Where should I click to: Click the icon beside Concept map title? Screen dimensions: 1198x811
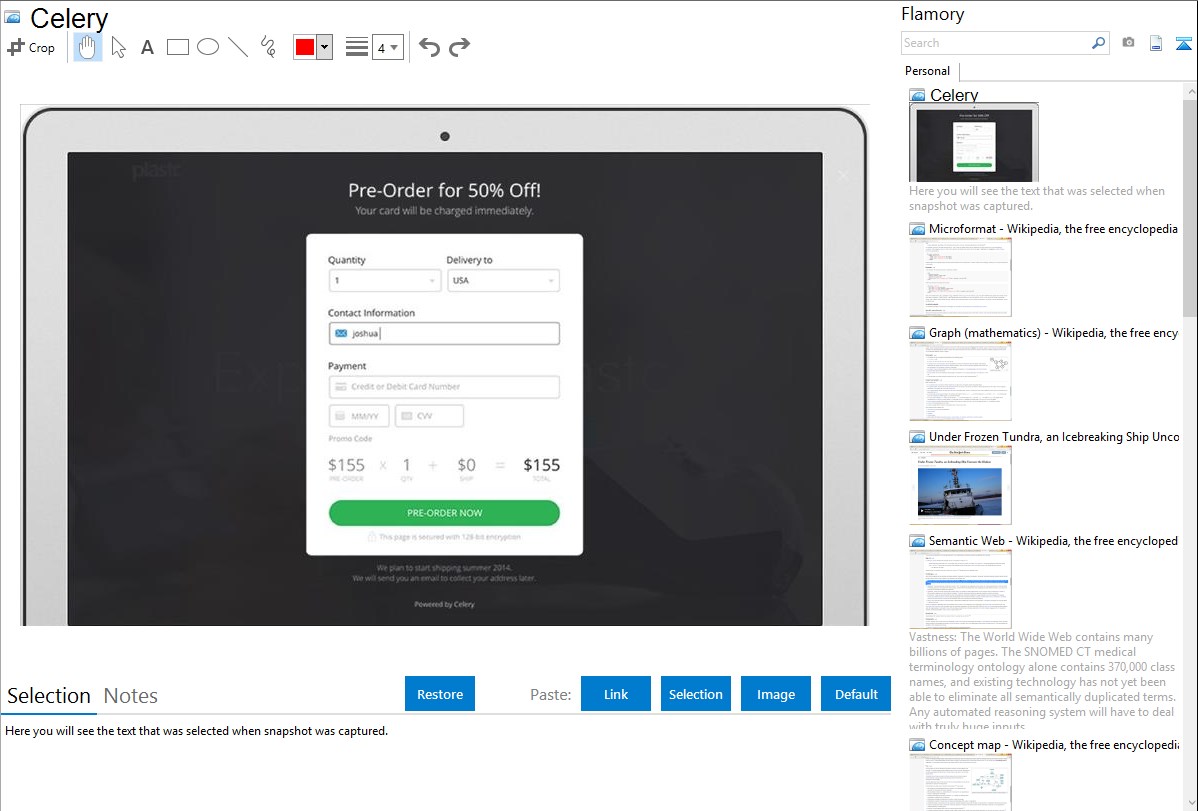pyautogui.click(x=918, y=745)
